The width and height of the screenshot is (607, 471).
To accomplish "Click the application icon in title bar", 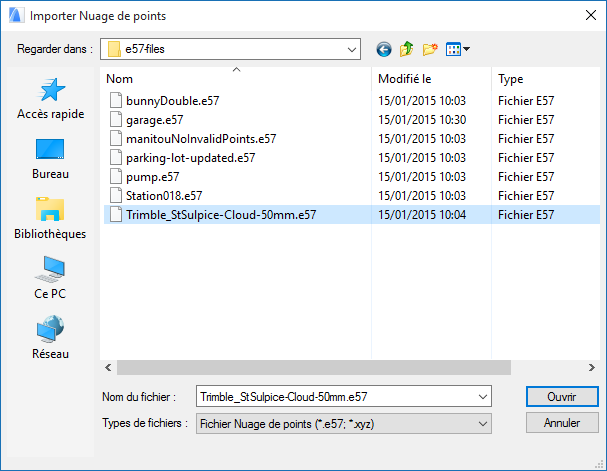I will coord(16,15).
